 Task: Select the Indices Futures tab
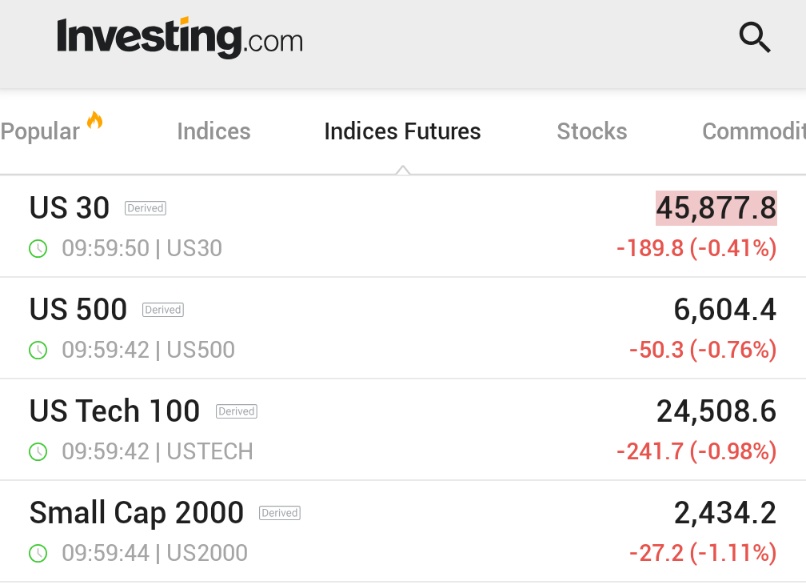pos(402,131)
